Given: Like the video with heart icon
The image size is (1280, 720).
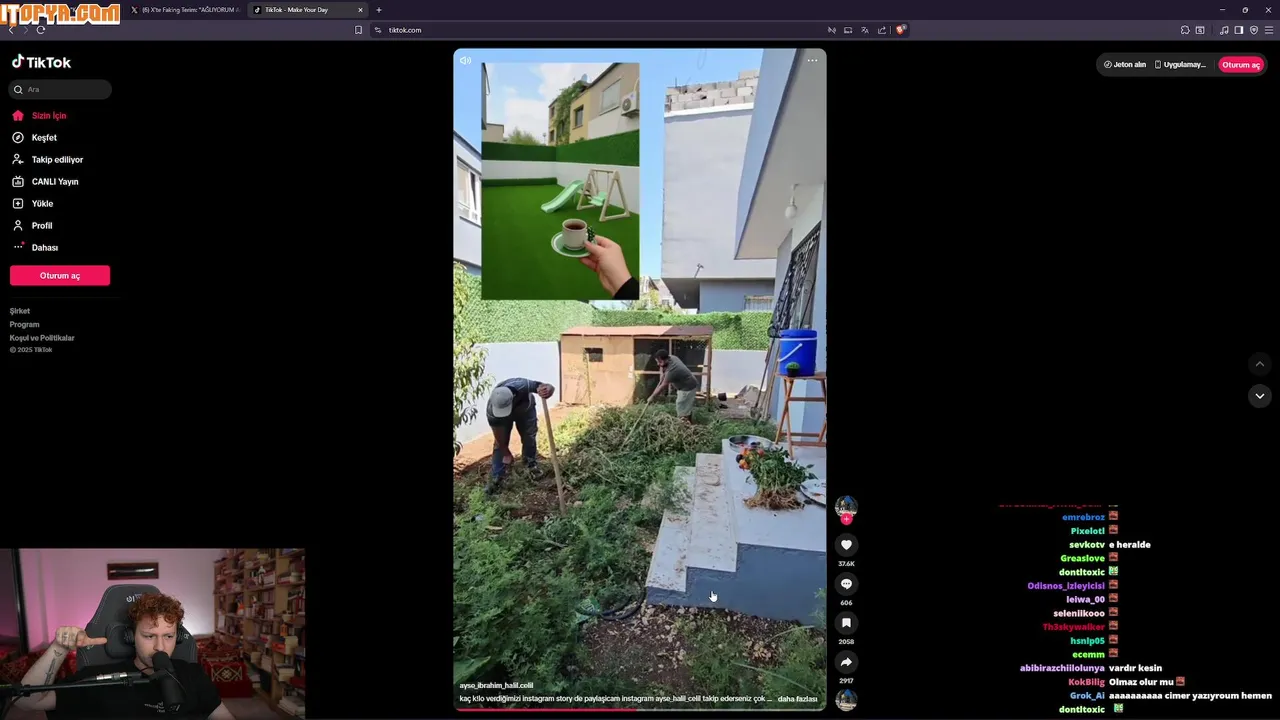Looking at the screenshot, I should tap(846, 545).
